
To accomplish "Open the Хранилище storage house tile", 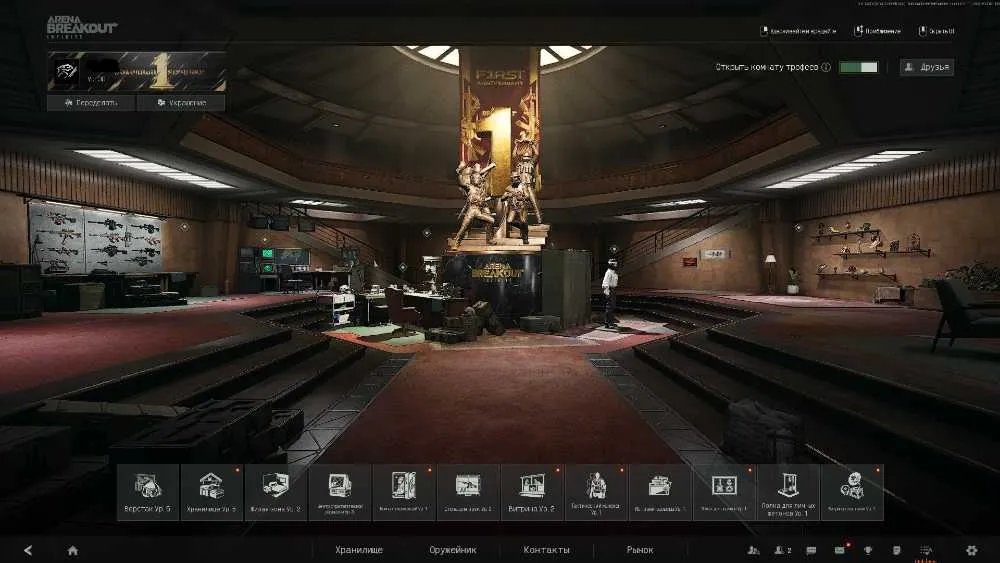I will (x=211, y=492).
